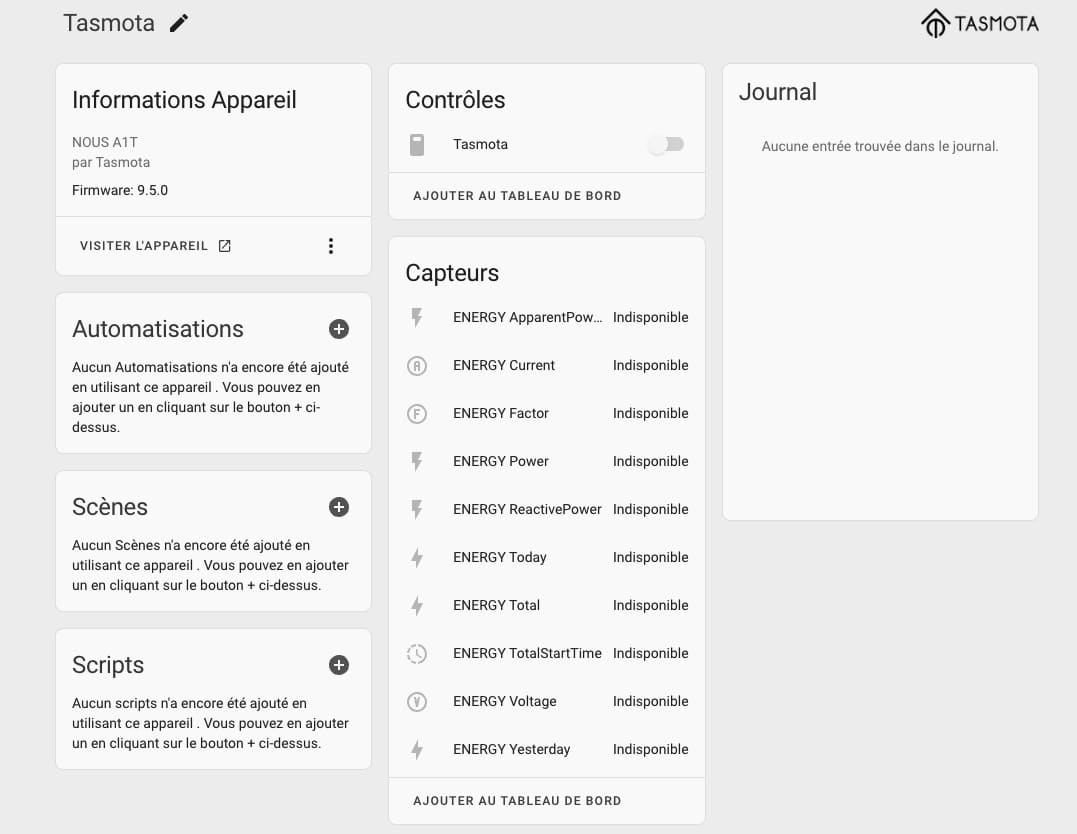Click Indisponible value for ENERGY Voltage
This screenshot has width=1077, height=834.
(x=650, y=701)
